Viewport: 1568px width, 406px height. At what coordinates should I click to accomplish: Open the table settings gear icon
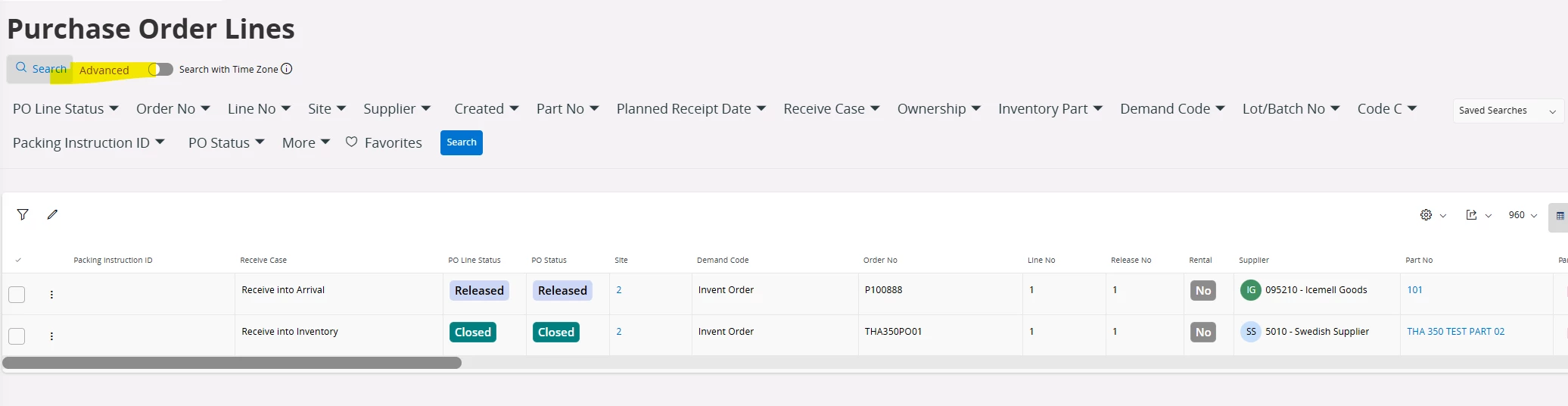point(1426,215)
